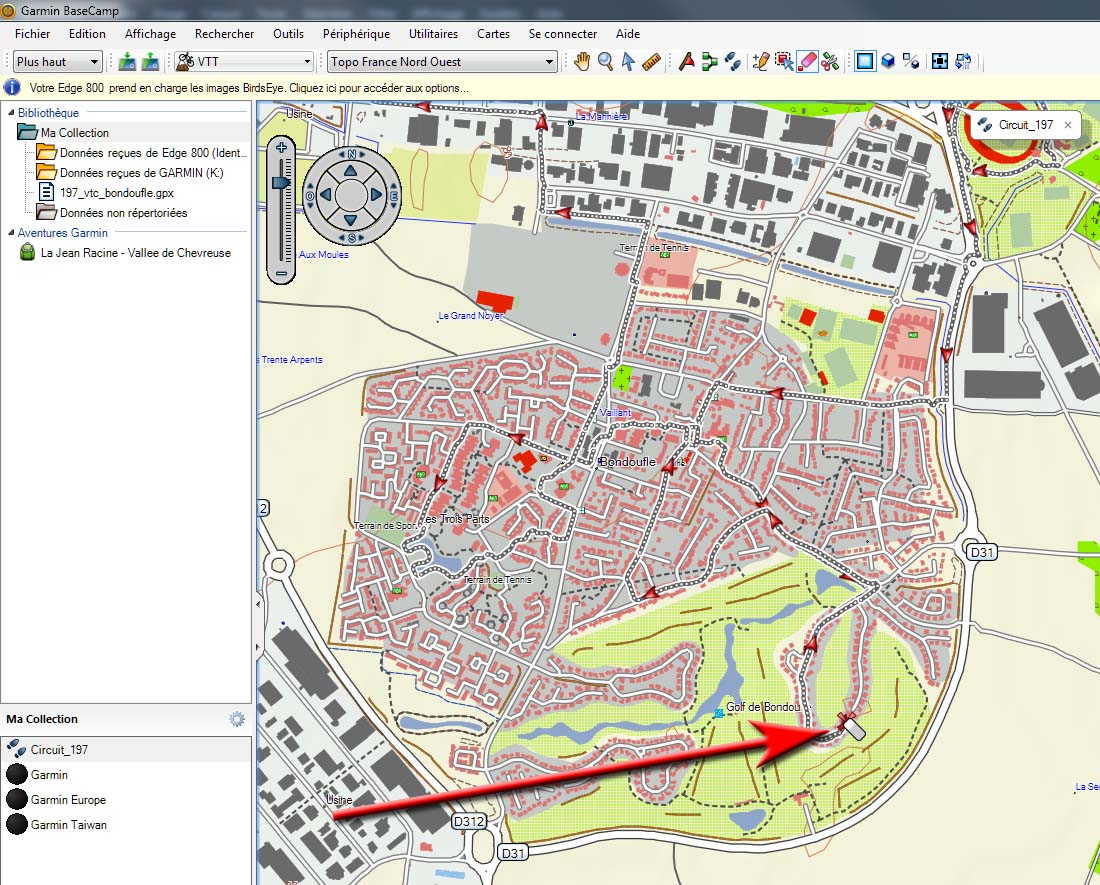Open the Utilitaires menu
Viewport: 1100px width, 885px height.
pos(434,34)
